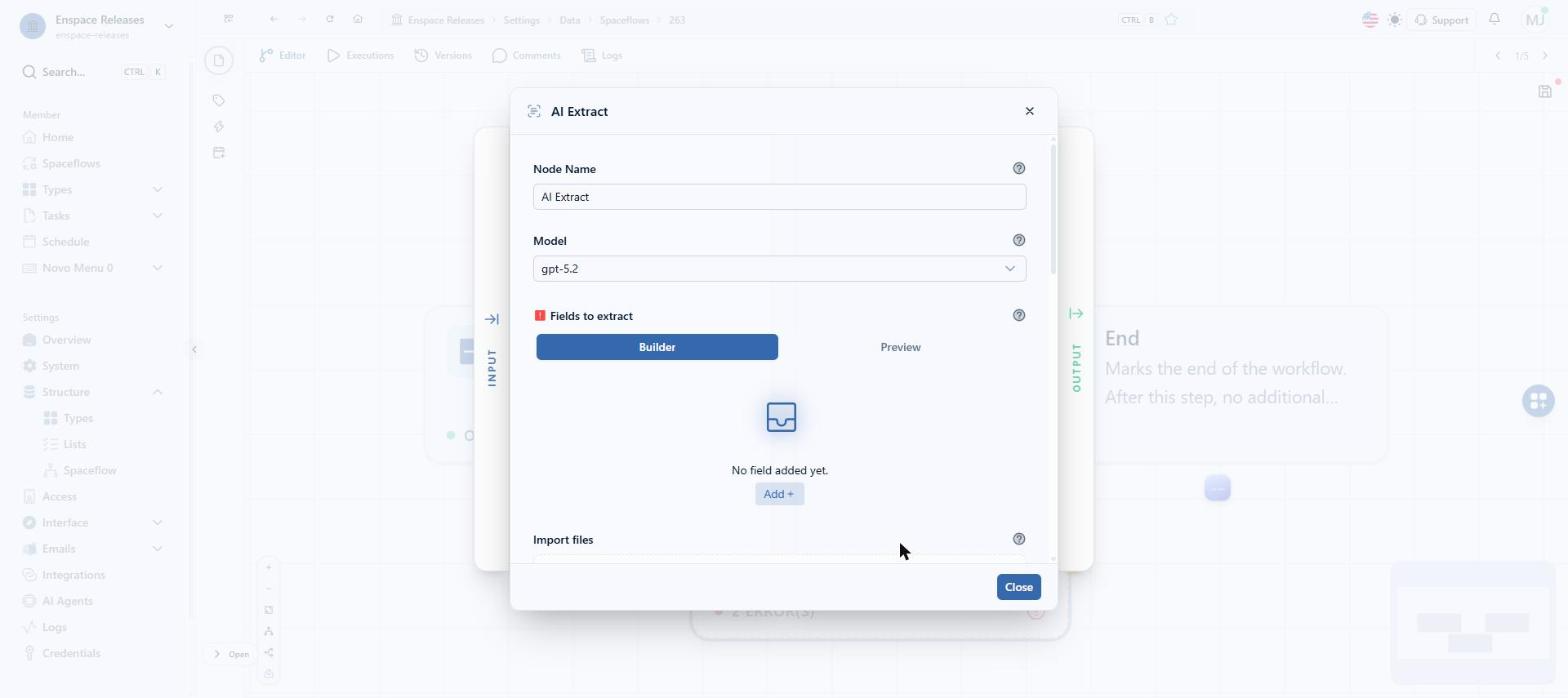Viewport: 1568px width, 698px height.
Task: Open Logs in sidebar settings
Action: click(x=54, y=628)
